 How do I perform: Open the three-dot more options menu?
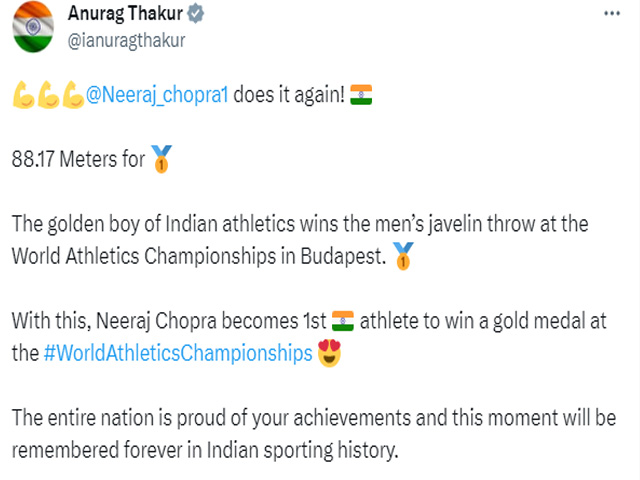[x=612, y=13]
